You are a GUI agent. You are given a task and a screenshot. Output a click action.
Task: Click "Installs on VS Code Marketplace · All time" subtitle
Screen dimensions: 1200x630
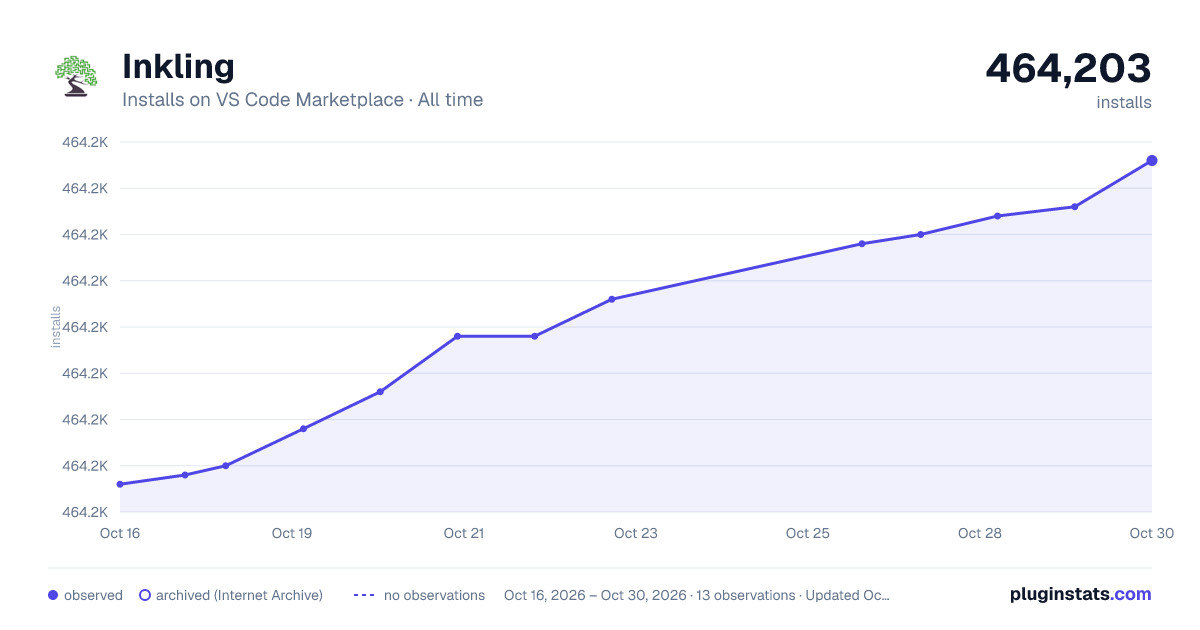(x=302, y=100)
